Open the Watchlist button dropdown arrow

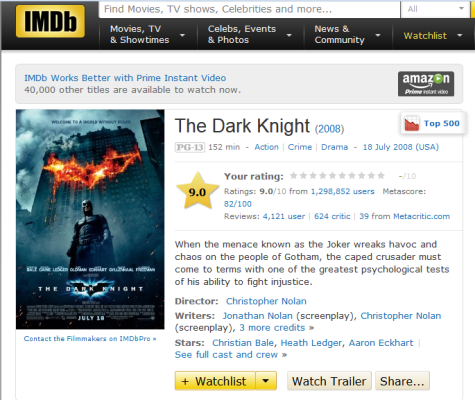pyautogui.click(x=266, y=381)
